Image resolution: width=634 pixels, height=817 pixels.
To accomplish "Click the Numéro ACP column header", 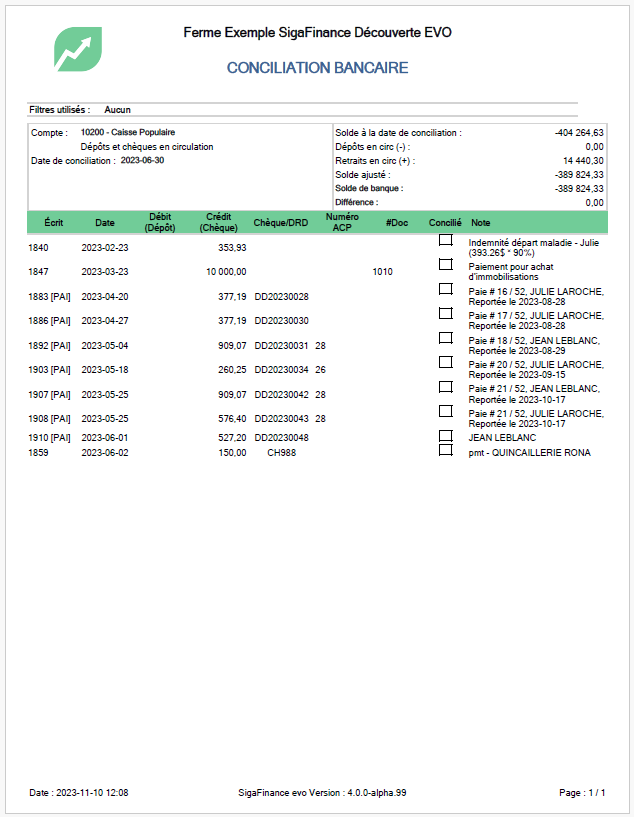I will click(x=342, y=222).
